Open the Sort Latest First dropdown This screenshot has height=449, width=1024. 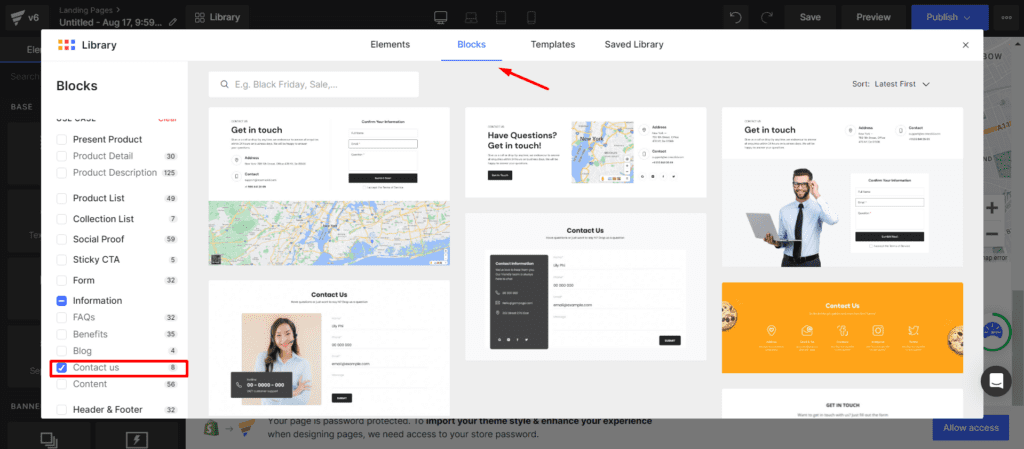891,84
